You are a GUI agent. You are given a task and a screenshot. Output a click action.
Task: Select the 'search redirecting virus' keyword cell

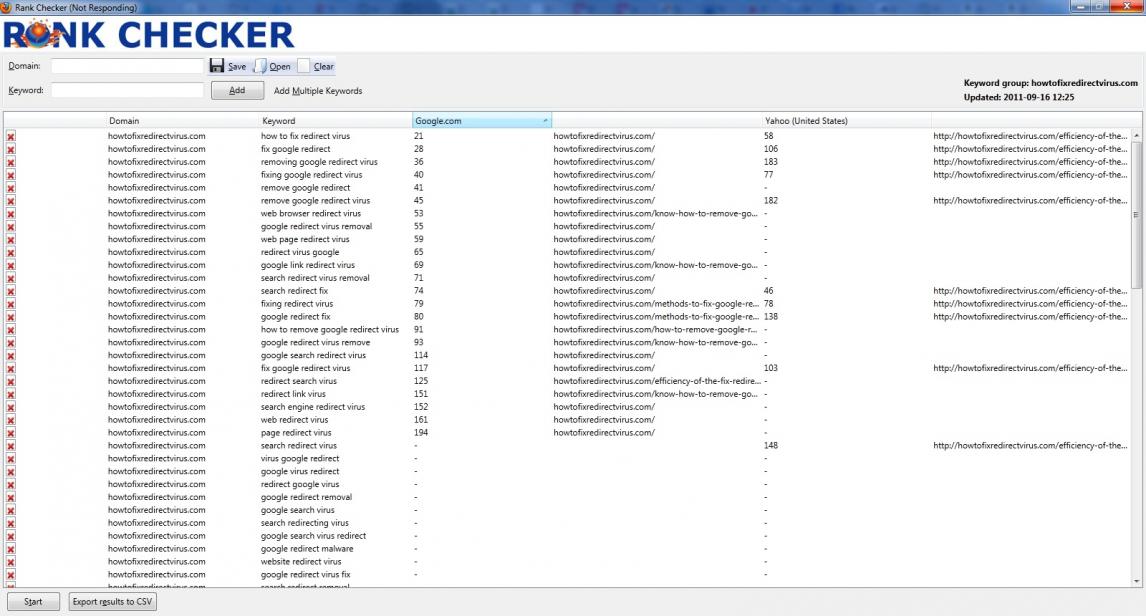(305, 523)
